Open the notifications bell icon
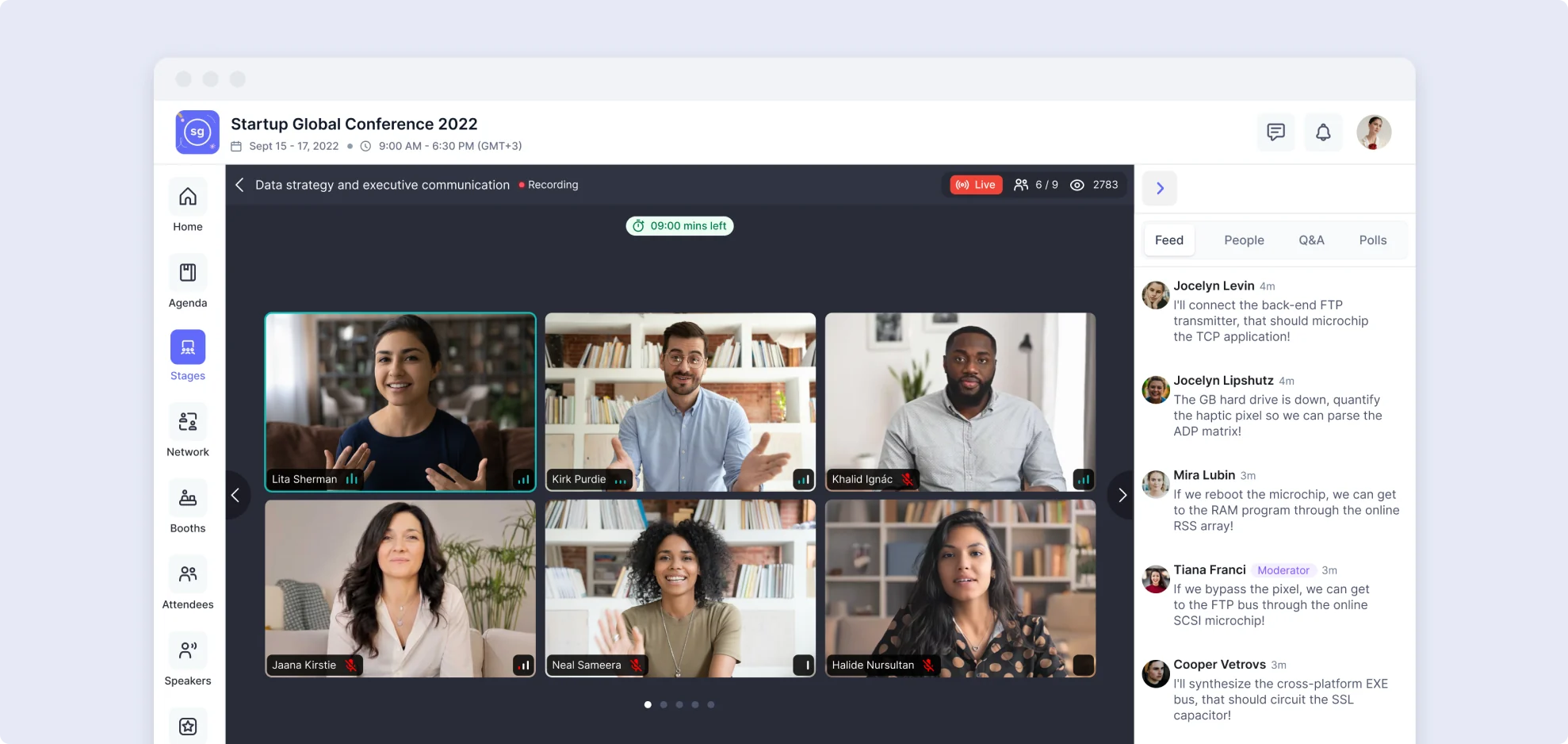The height and width of the screenshot is (744, 1568). pos(1323,132)
